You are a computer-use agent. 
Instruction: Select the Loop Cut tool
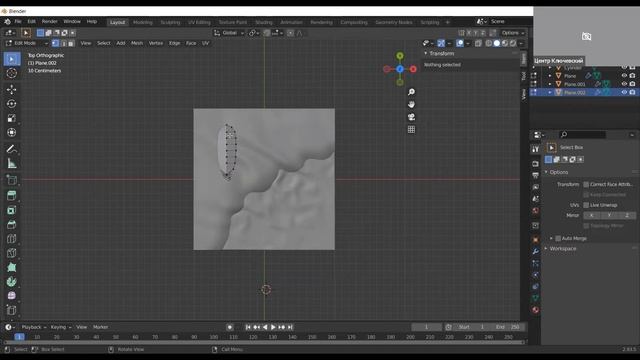12,239
